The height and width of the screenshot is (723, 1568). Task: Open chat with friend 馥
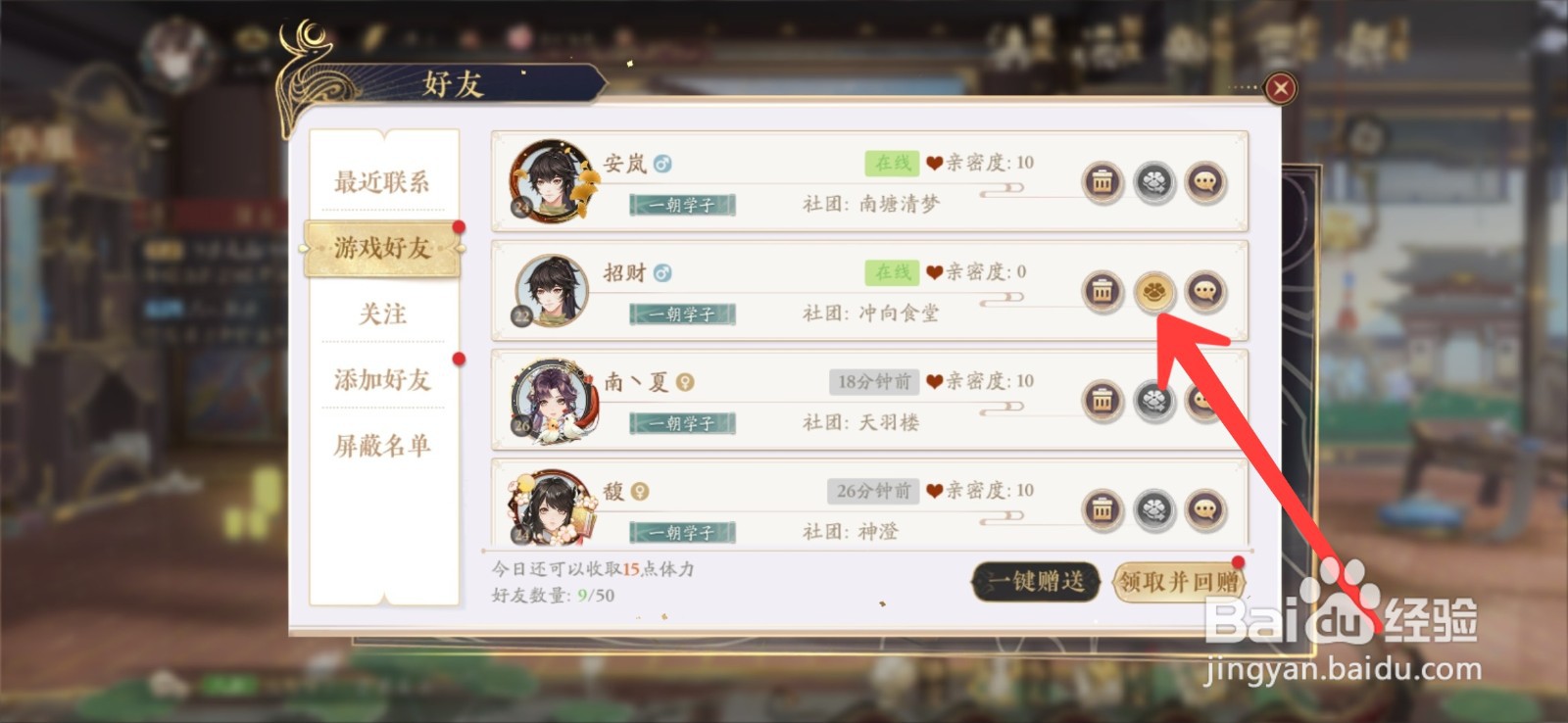pyautogui.click(x=1205, y=510)
